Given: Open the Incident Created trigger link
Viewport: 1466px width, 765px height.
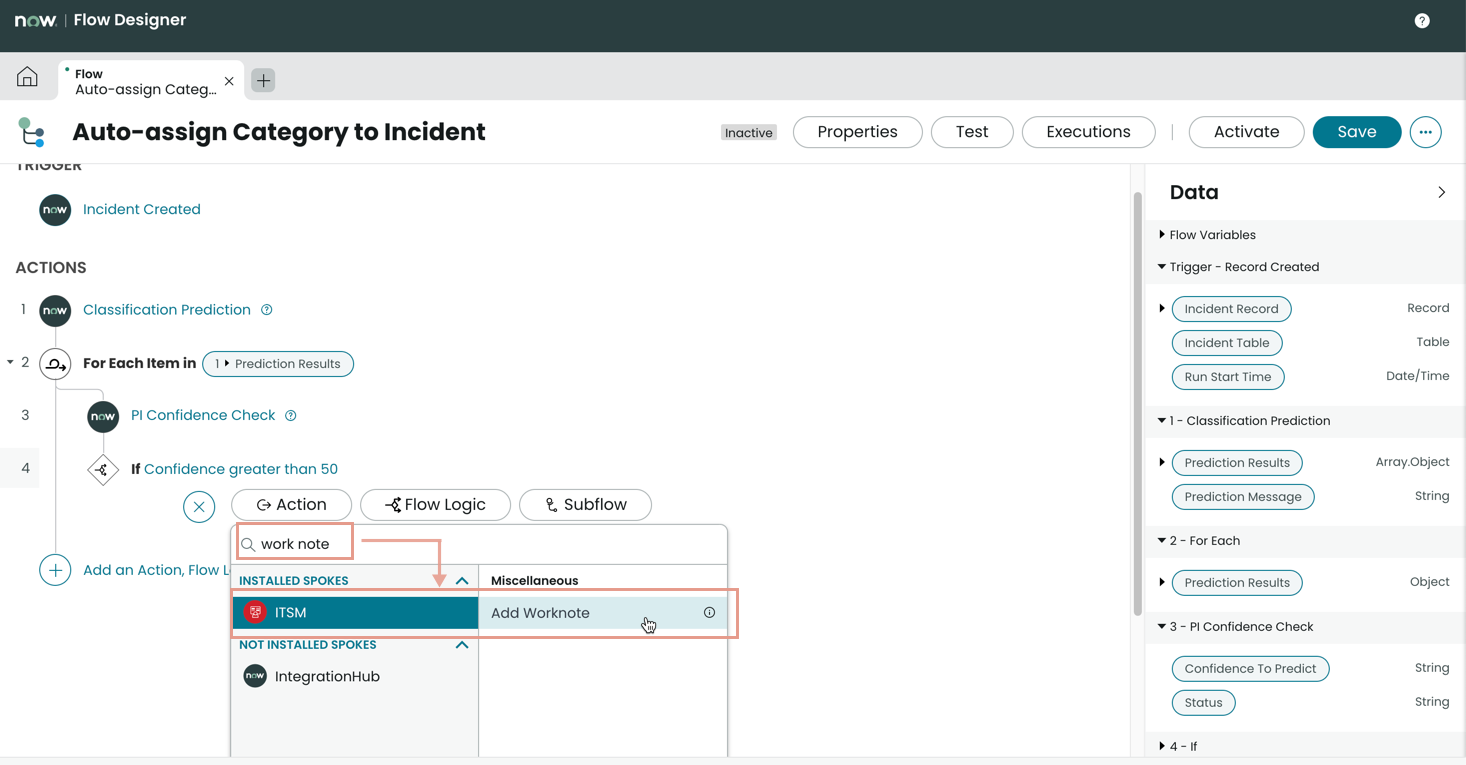Looking at the screenshot, I should pyautogui.click(x=142, y=210).
